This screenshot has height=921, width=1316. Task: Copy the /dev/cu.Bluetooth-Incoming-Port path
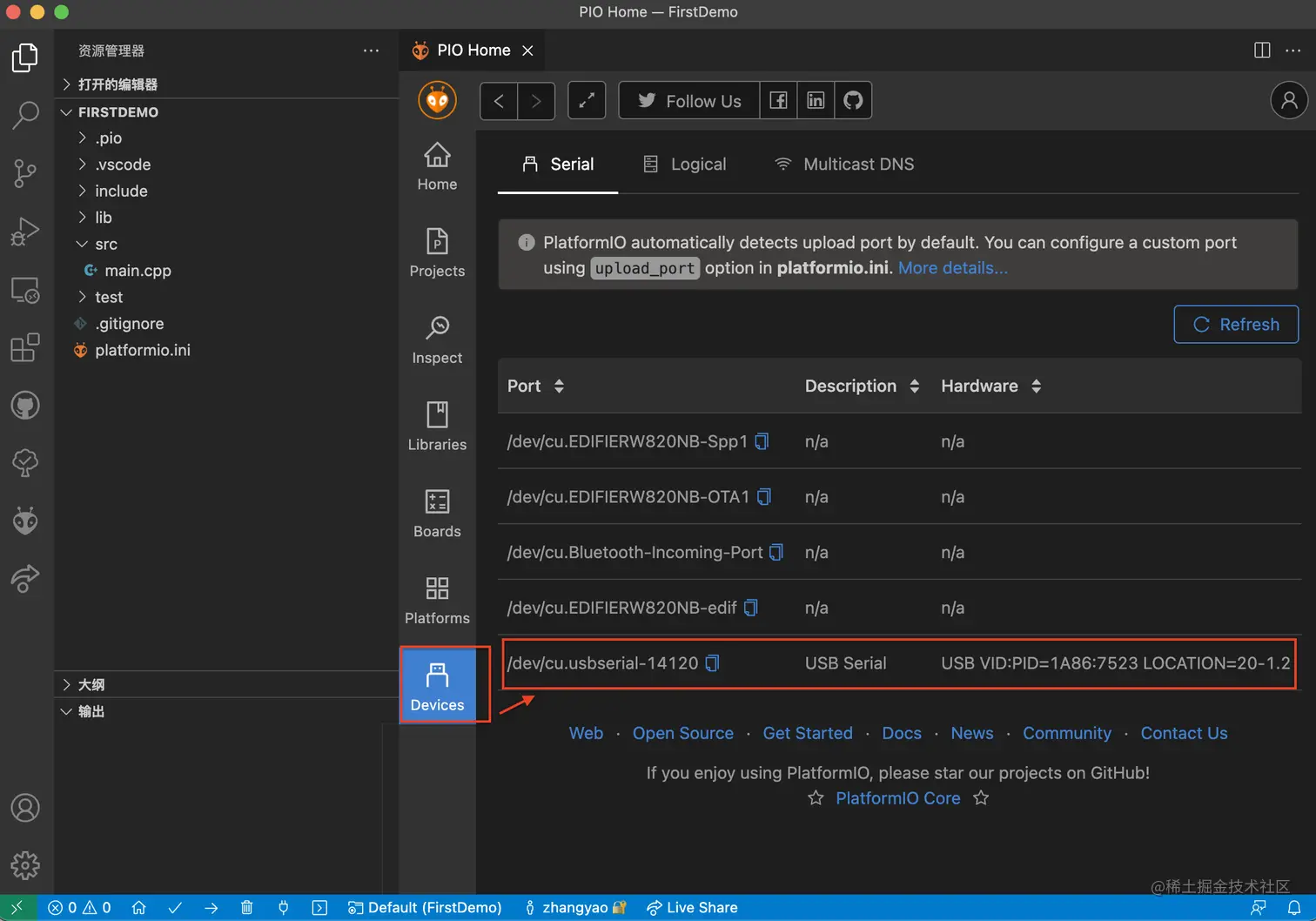(x=776, y=552)
